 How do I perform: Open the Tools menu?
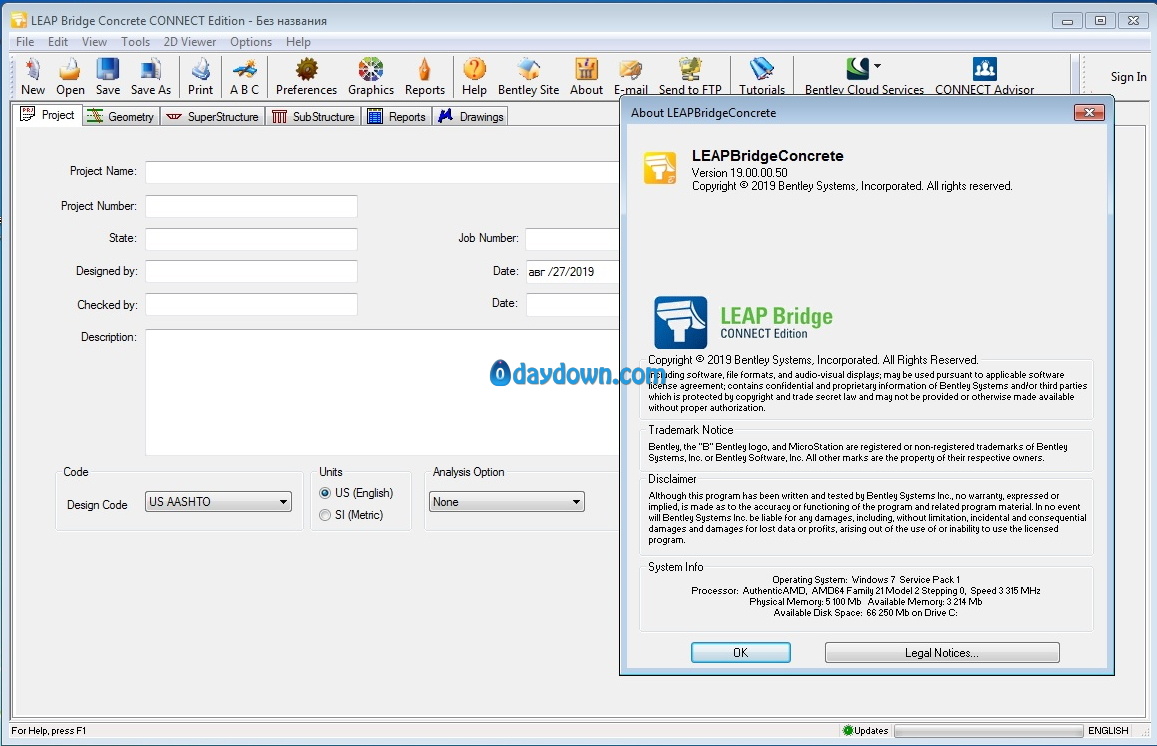tap(135, 42)
